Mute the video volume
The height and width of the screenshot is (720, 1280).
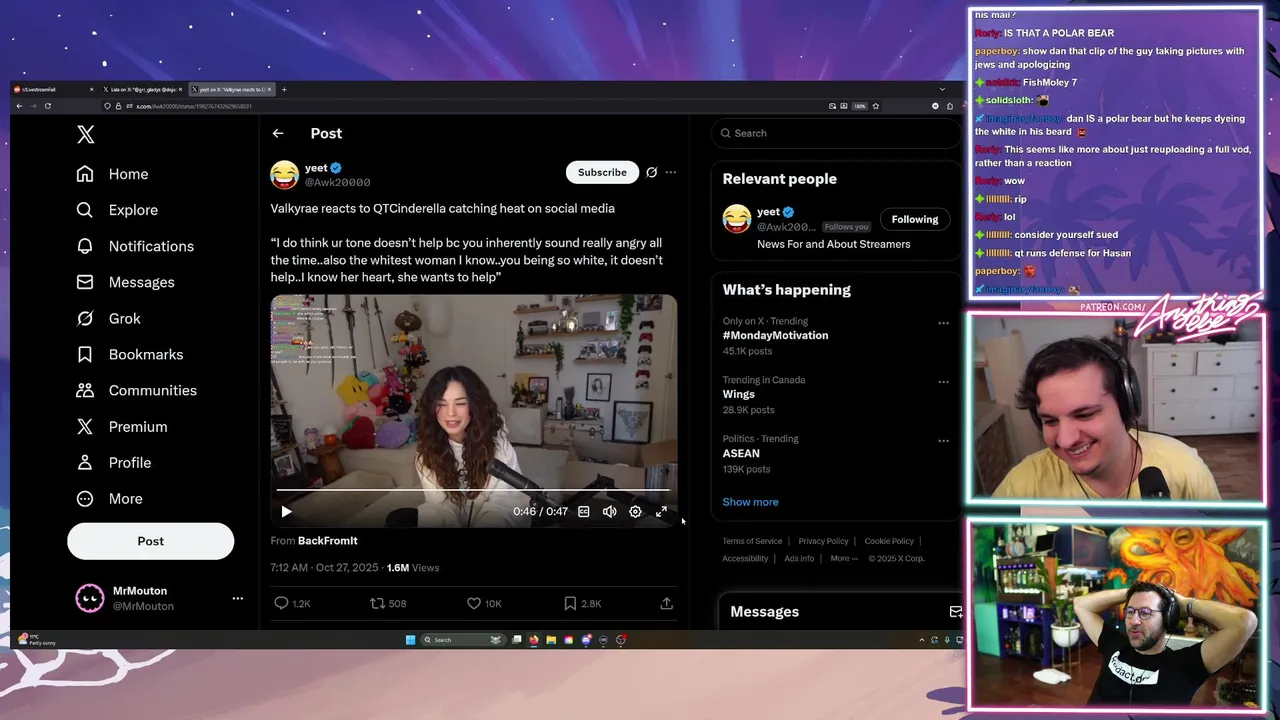(x=609, y=511)
